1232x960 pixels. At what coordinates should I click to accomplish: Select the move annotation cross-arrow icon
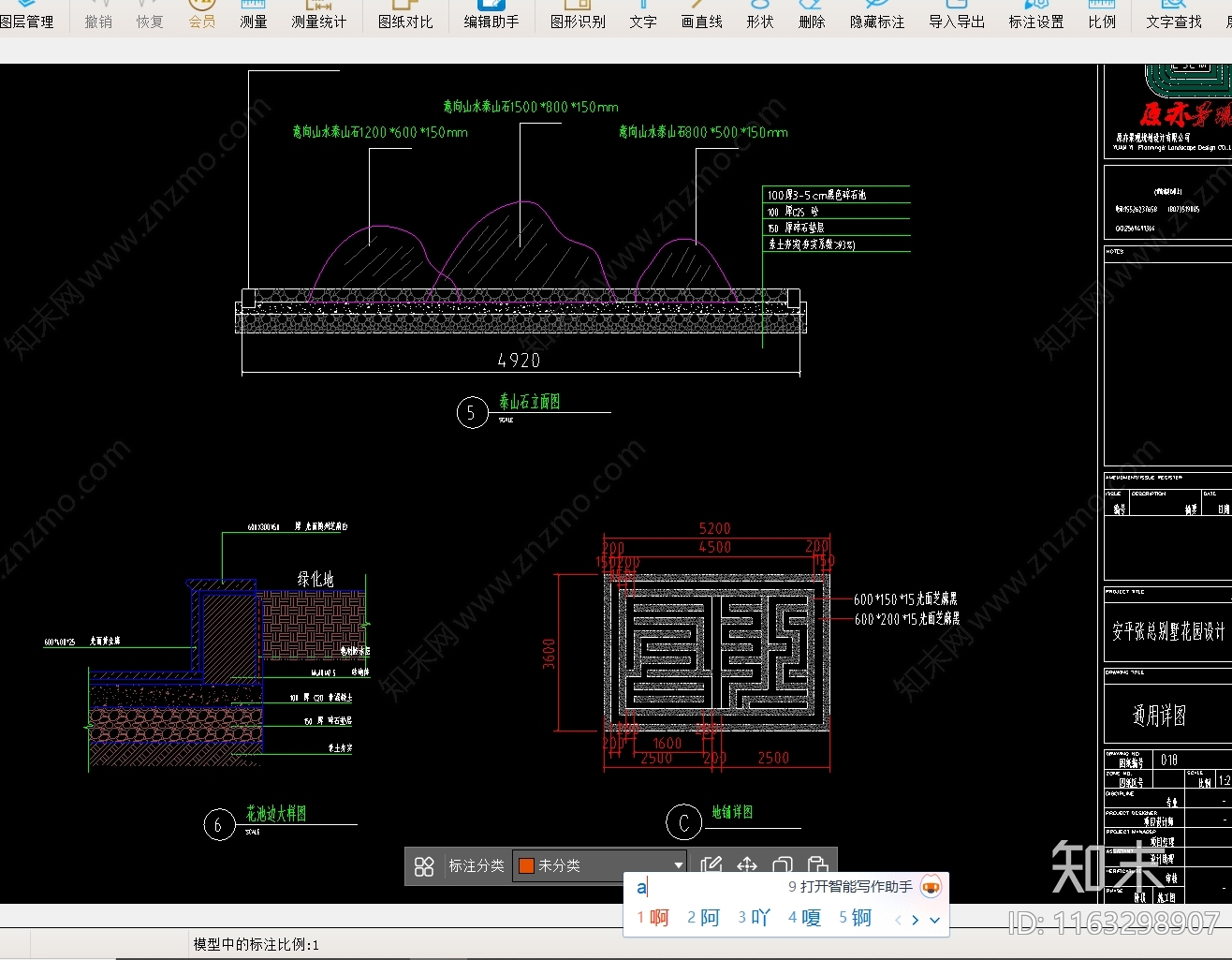pos(747,864)
